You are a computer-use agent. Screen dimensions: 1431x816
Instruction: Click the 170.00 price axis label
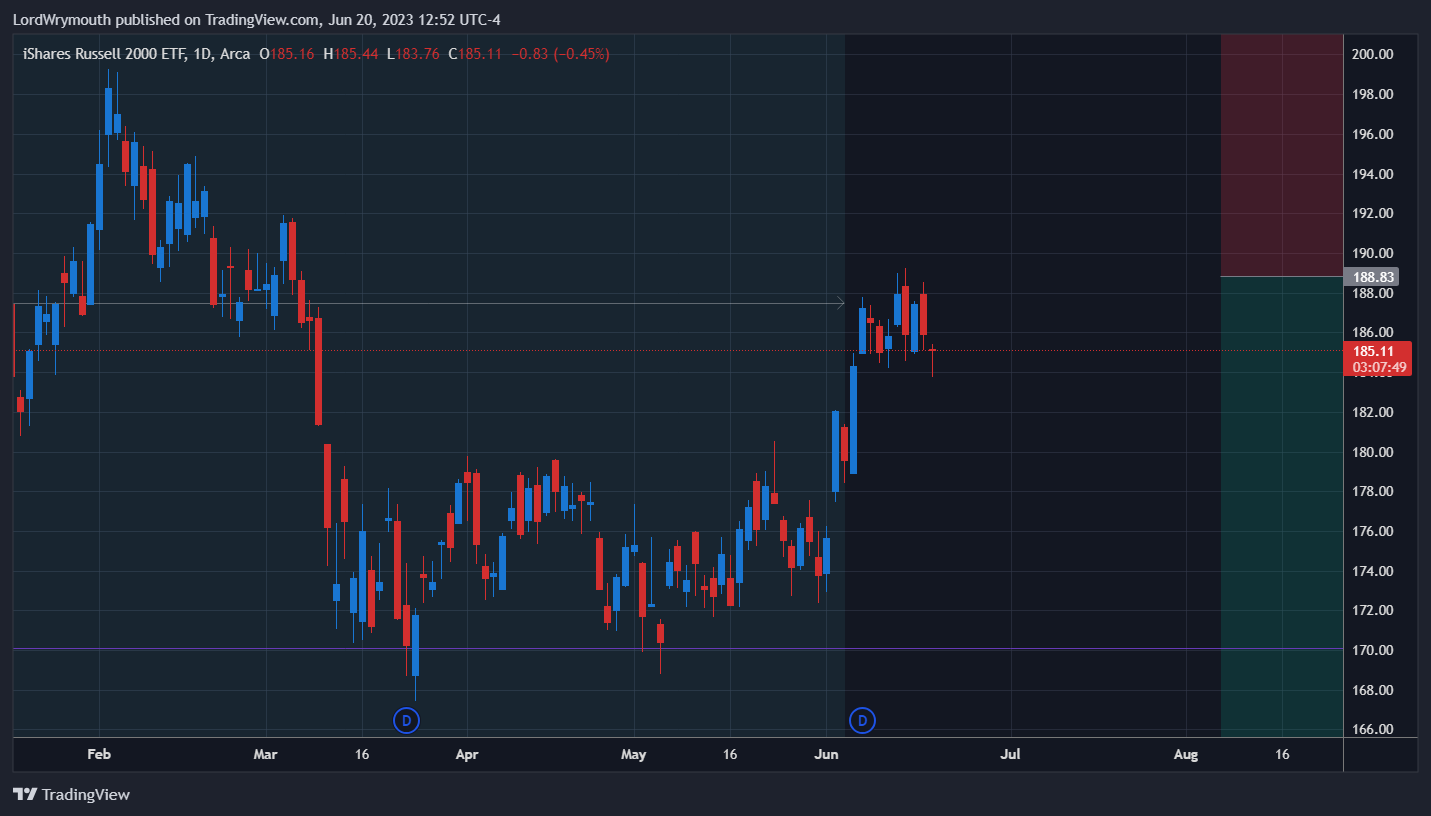(1373, 650)
